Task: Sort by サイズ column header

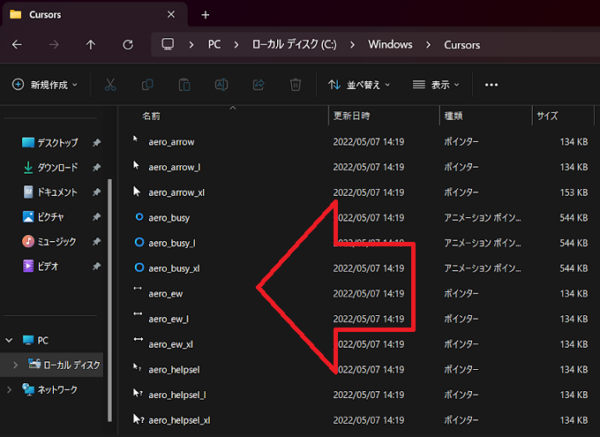Action: [x=547, y=116]
